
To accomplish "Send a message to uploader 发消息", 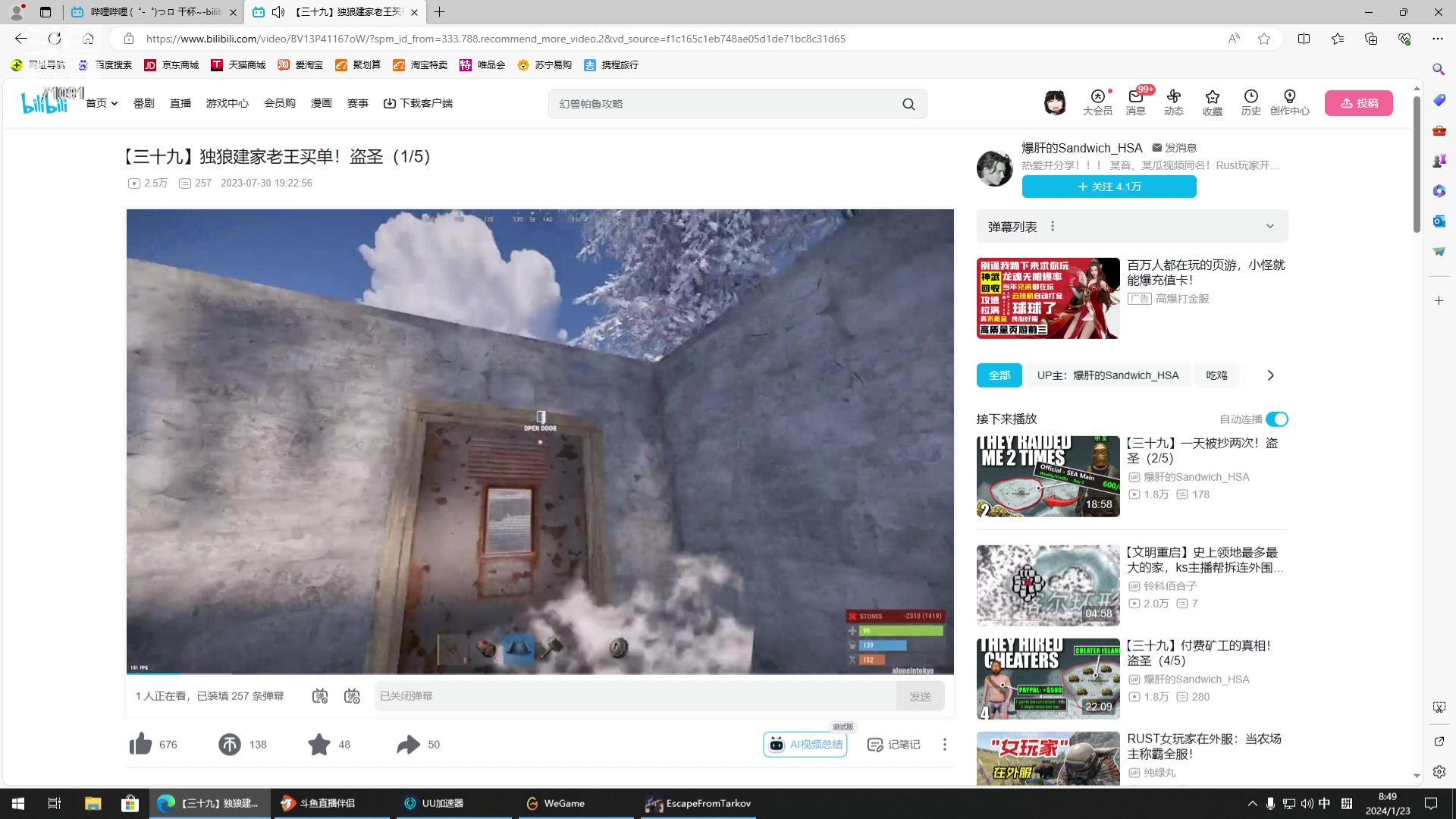I will (1175, 148).
